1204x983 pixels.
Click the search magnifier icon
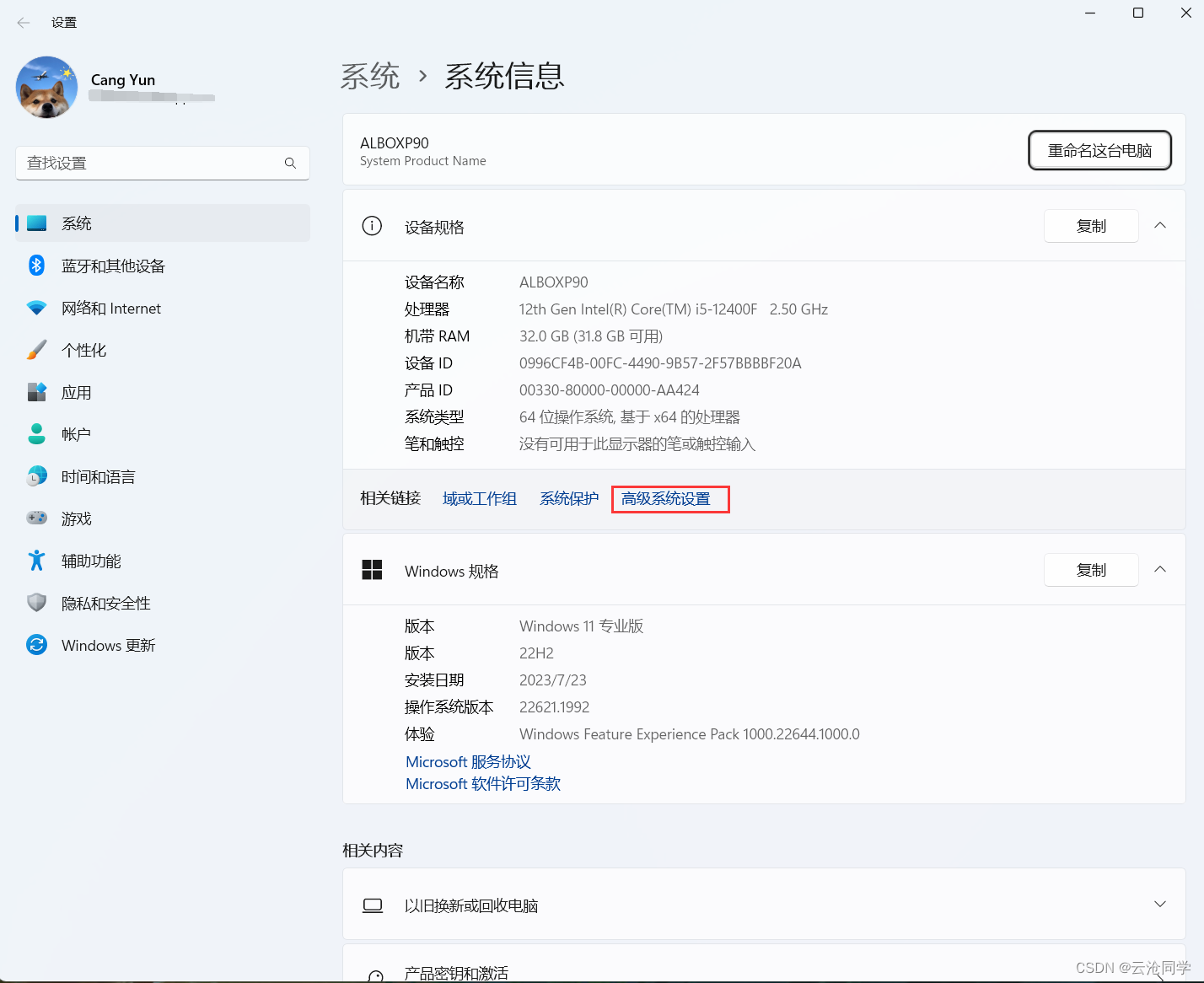[290, 164]
